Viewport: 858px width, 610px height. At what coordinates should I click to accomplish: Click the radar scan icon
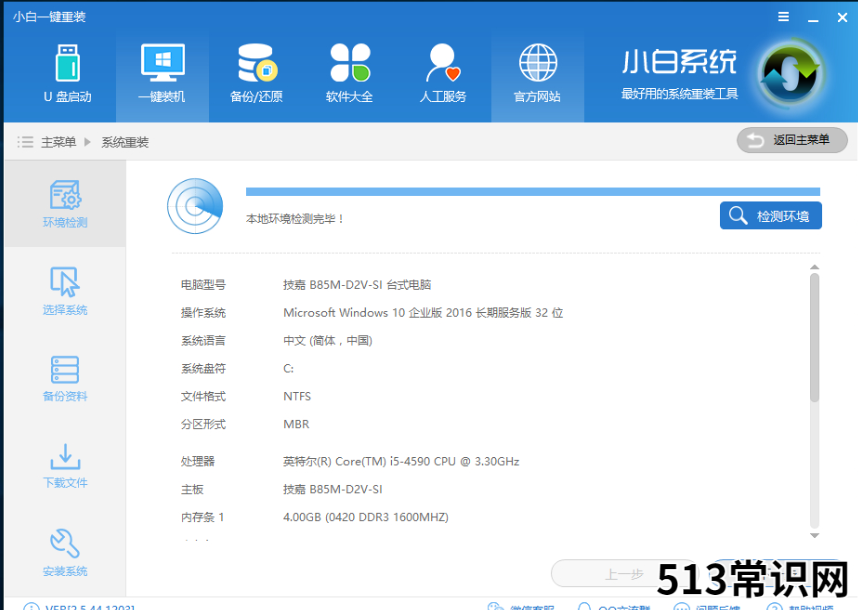coord(195,206)
